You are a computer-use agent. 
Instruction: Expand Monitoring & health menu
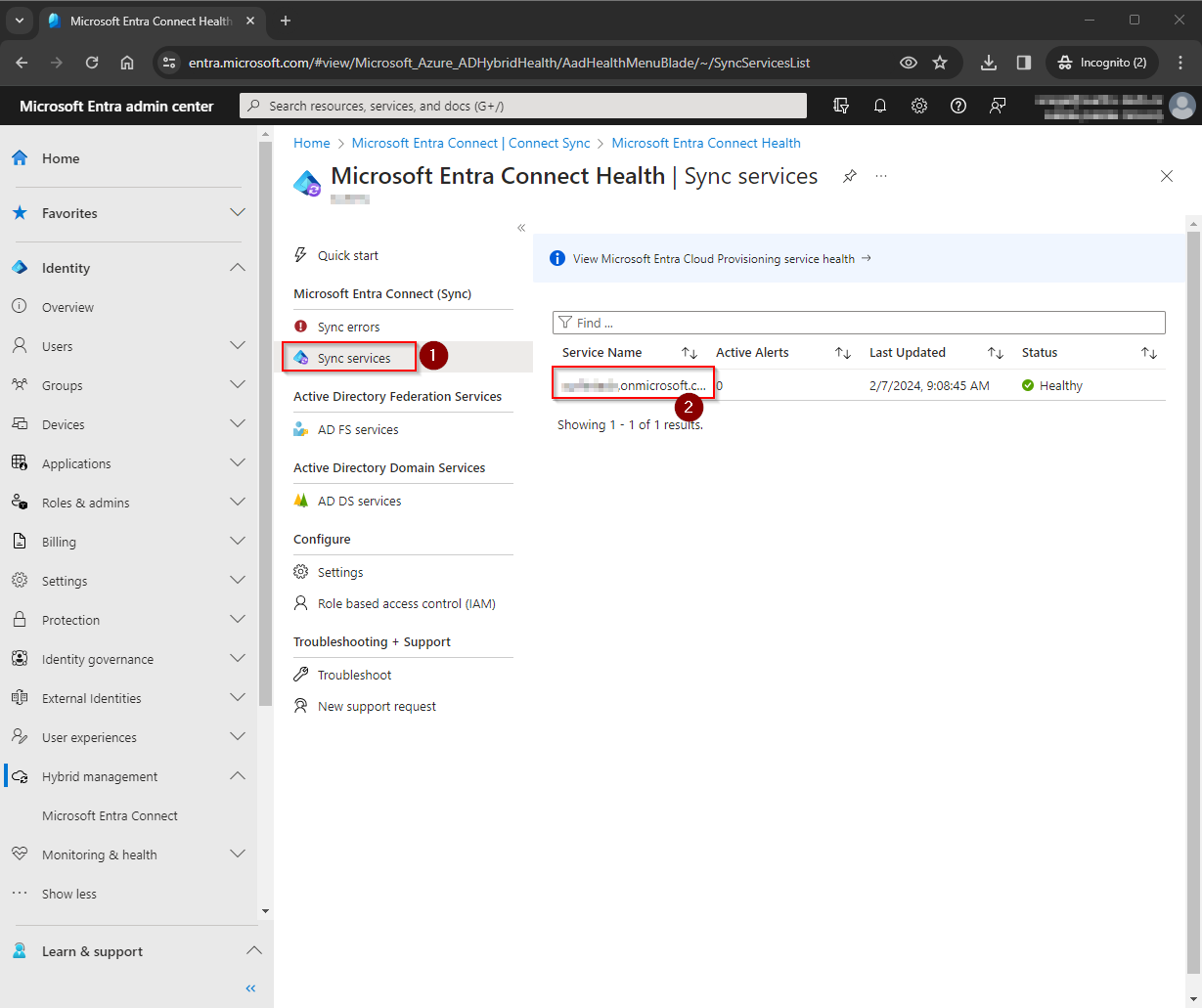coord(237,854)
